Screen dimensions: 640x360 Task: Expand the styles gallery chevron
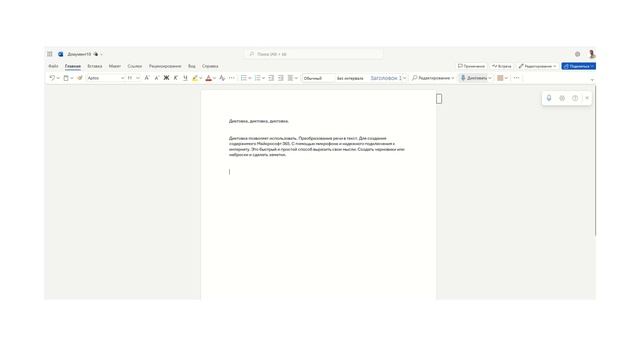point(404,78)
